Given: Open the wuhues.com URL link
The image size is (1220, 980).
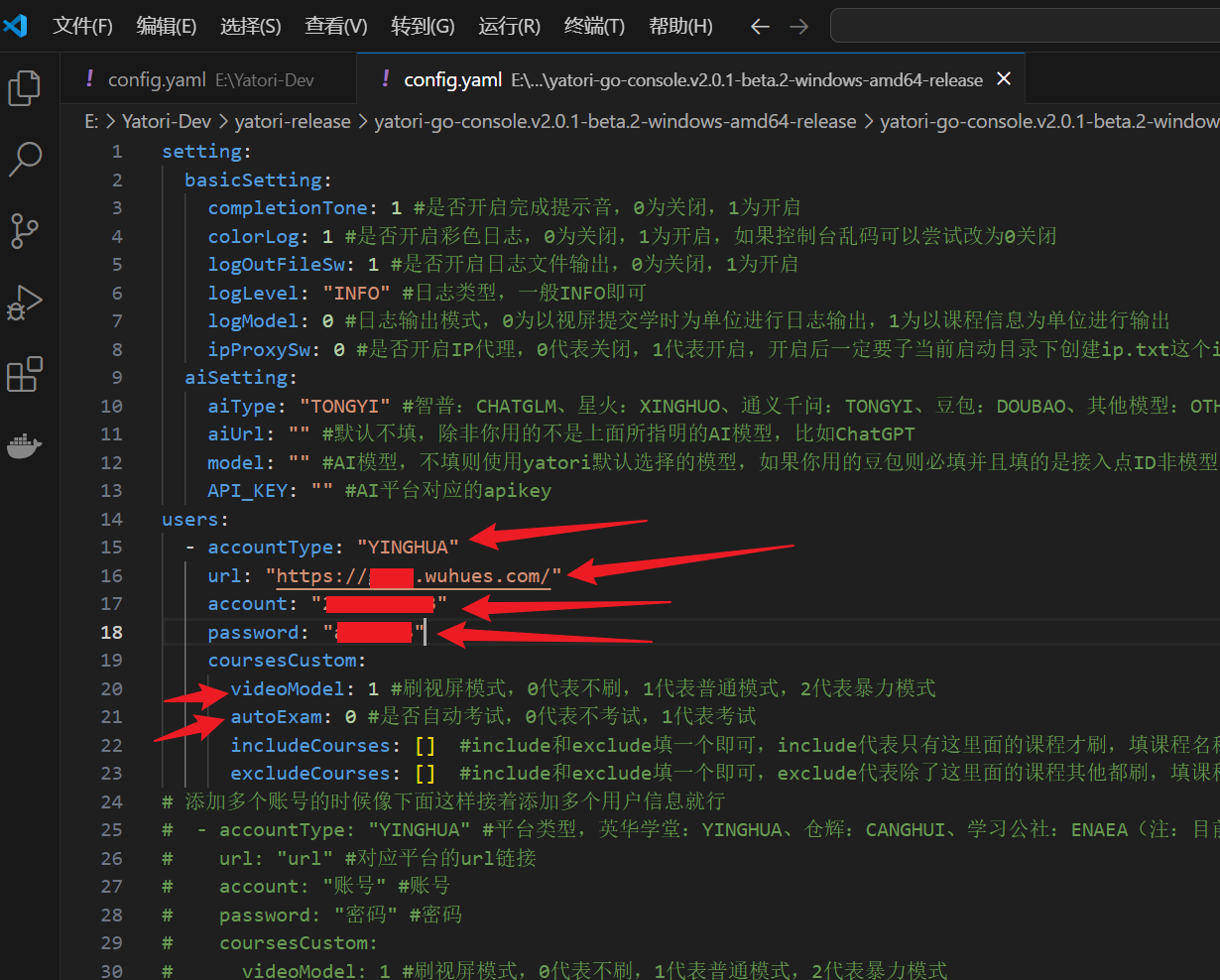Looking at the screenshot, I should click(417, 576).
